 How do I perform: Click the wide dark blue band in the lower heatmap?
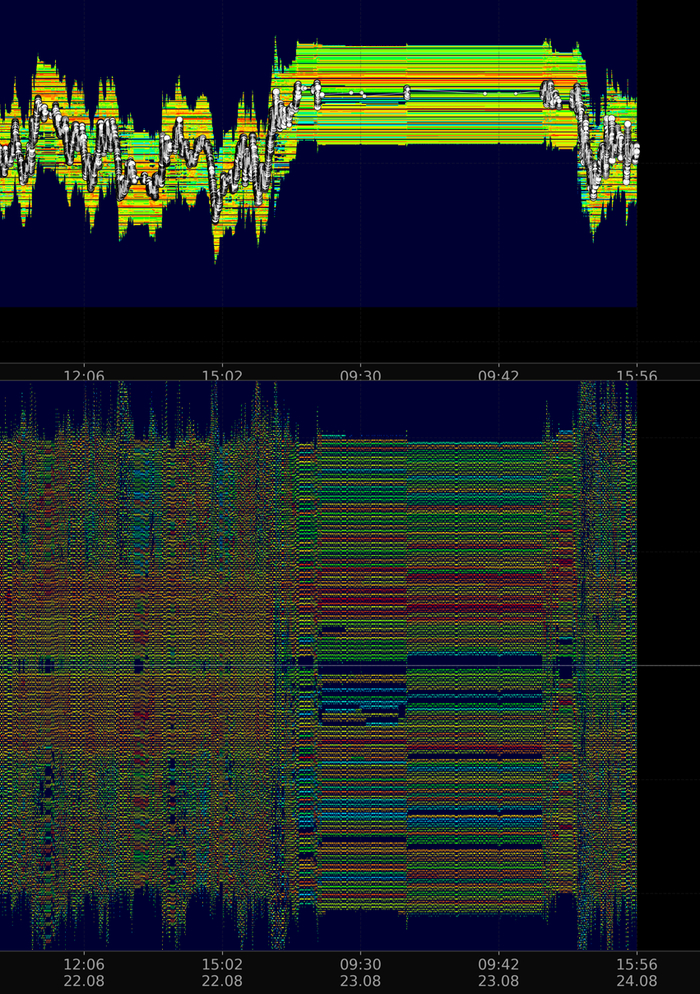[x=474, y=661]
